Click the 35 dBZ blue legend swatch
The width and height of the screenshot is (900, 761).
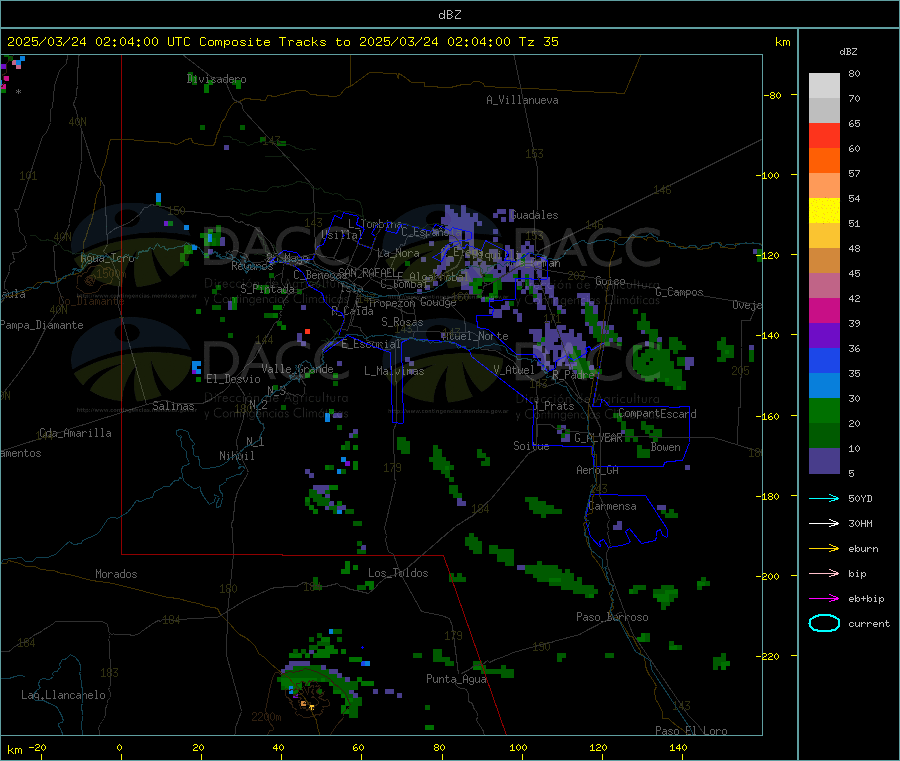(824, 360)
